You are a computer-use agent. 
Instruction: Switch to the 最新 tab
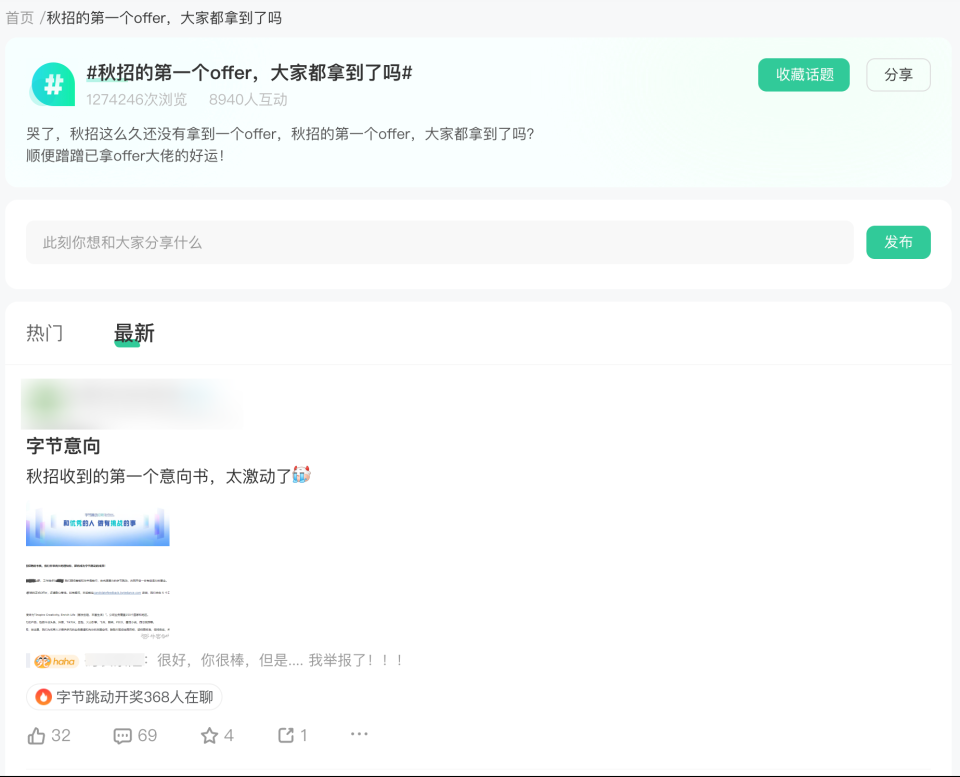click(134, 333)
